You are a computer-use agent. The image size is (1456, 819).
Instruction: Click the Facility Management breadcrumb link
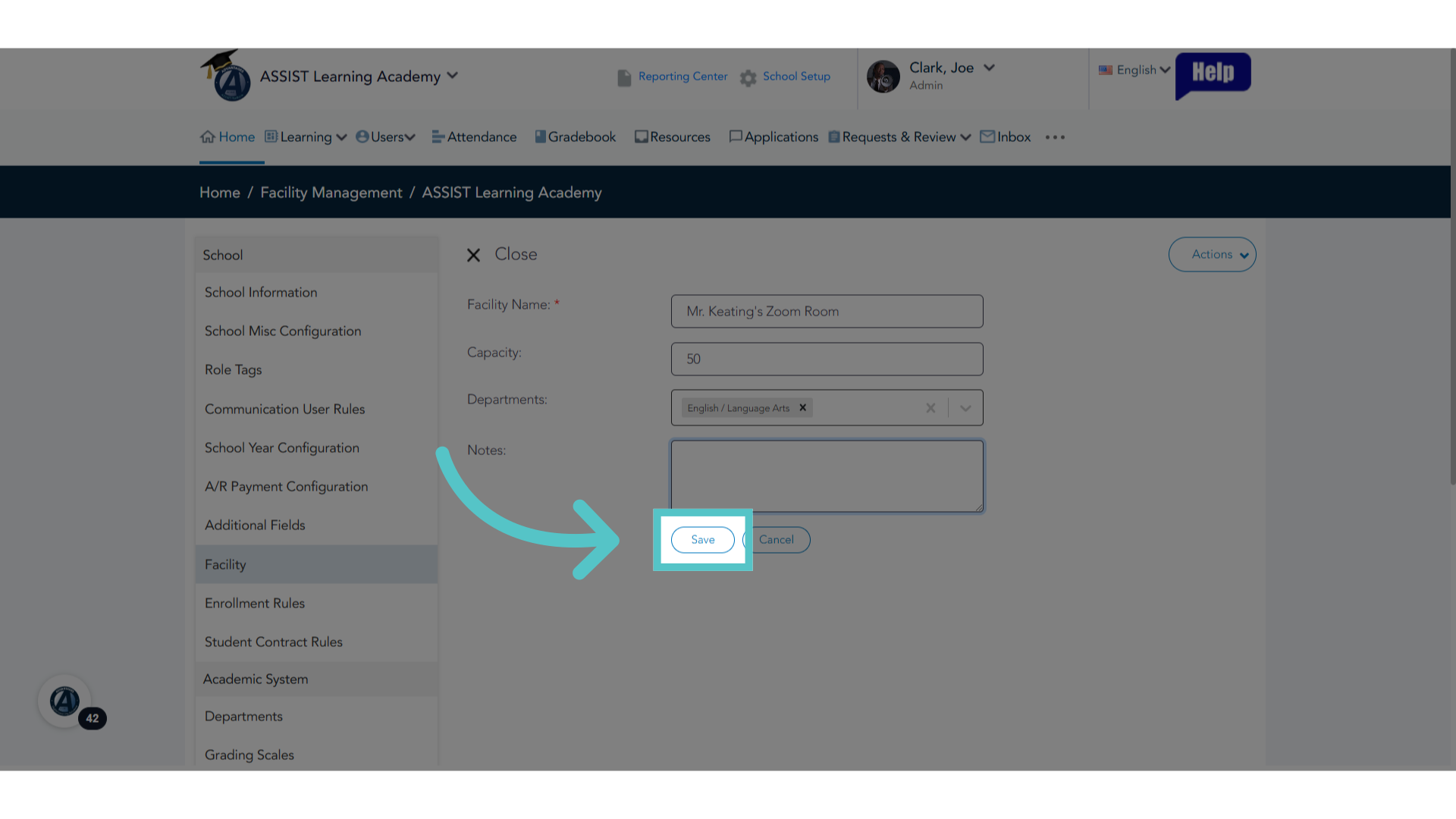(x=331, y=193)
